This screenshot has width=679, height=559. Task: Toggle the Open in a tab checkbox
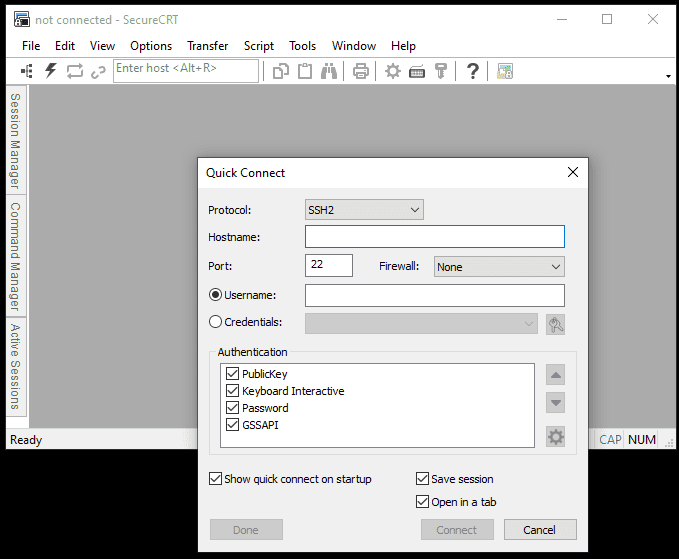pyautogui.click(x=422, y=502)
